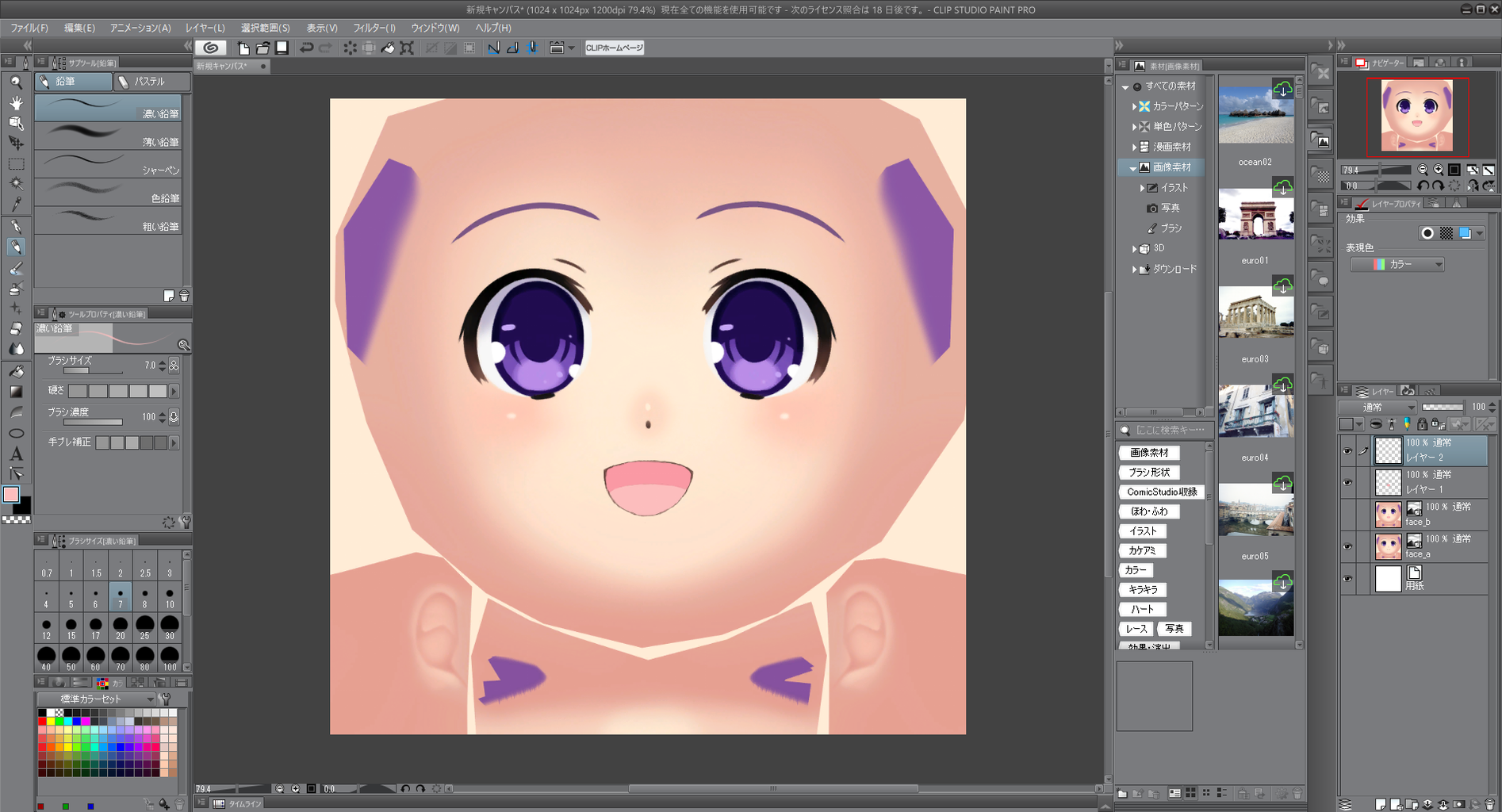1502x812 pixels.
Task: Expand the 3D material folder
Action: pos(1134,249)
